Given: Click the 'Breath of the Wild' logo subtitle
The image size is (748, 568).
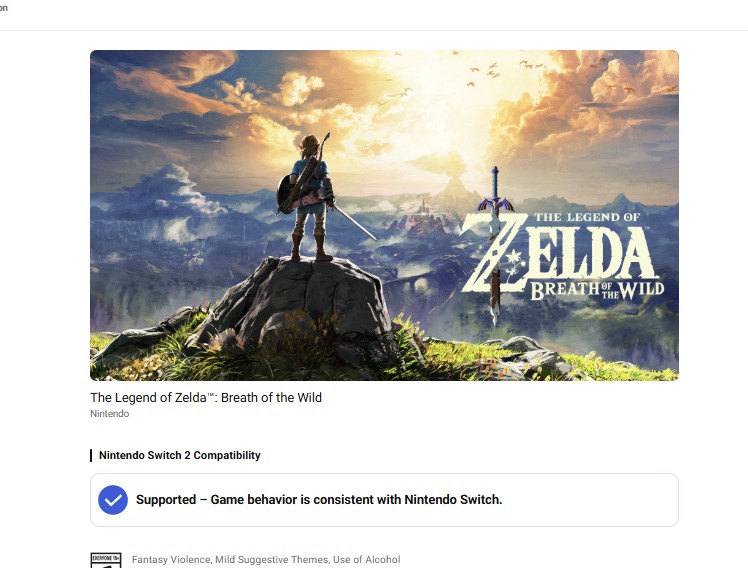Looking at the screenshot, I should [x=597, y=290].
